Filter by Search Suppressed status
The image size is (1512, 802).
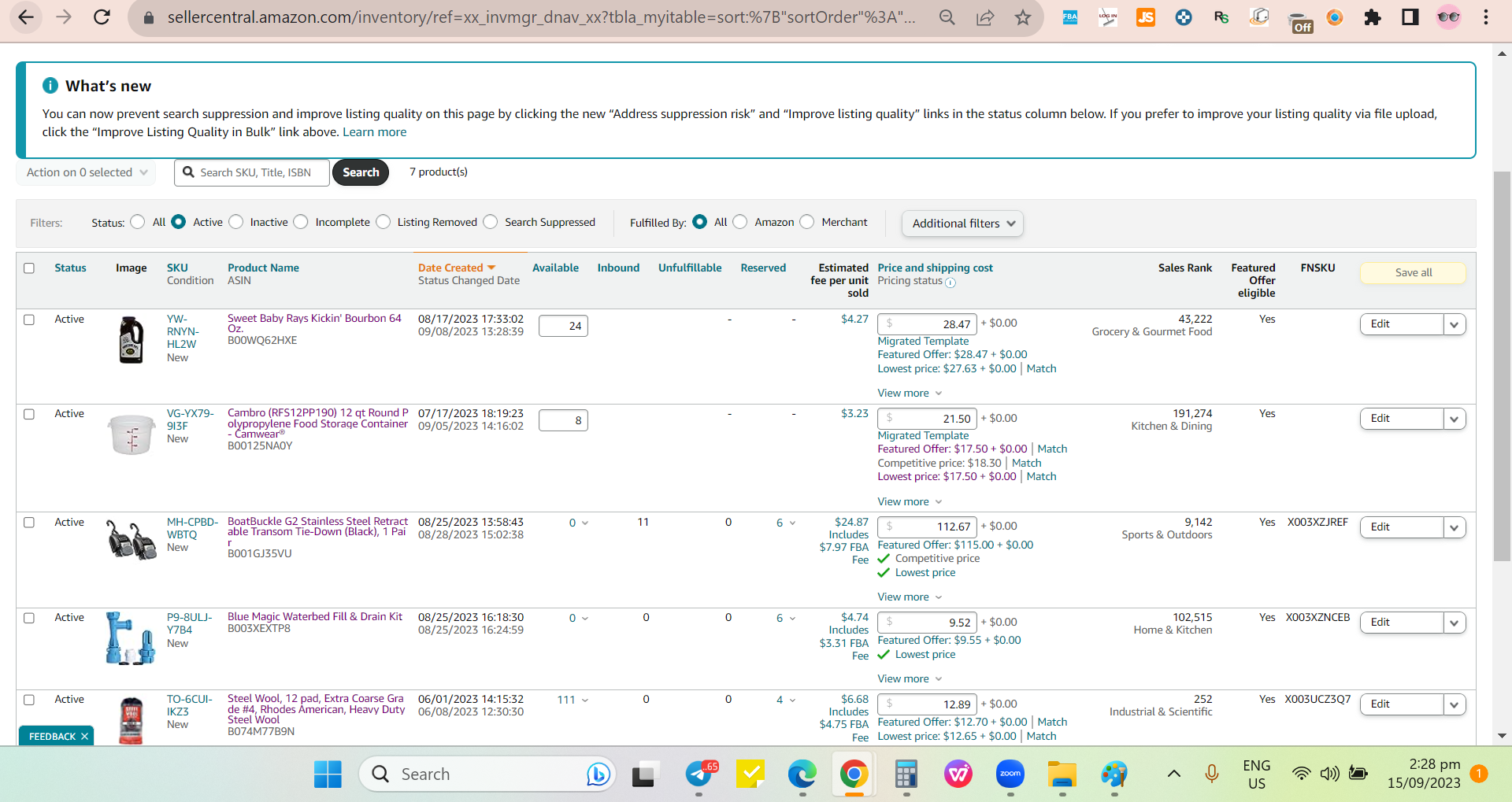click(x=491, y=222)
